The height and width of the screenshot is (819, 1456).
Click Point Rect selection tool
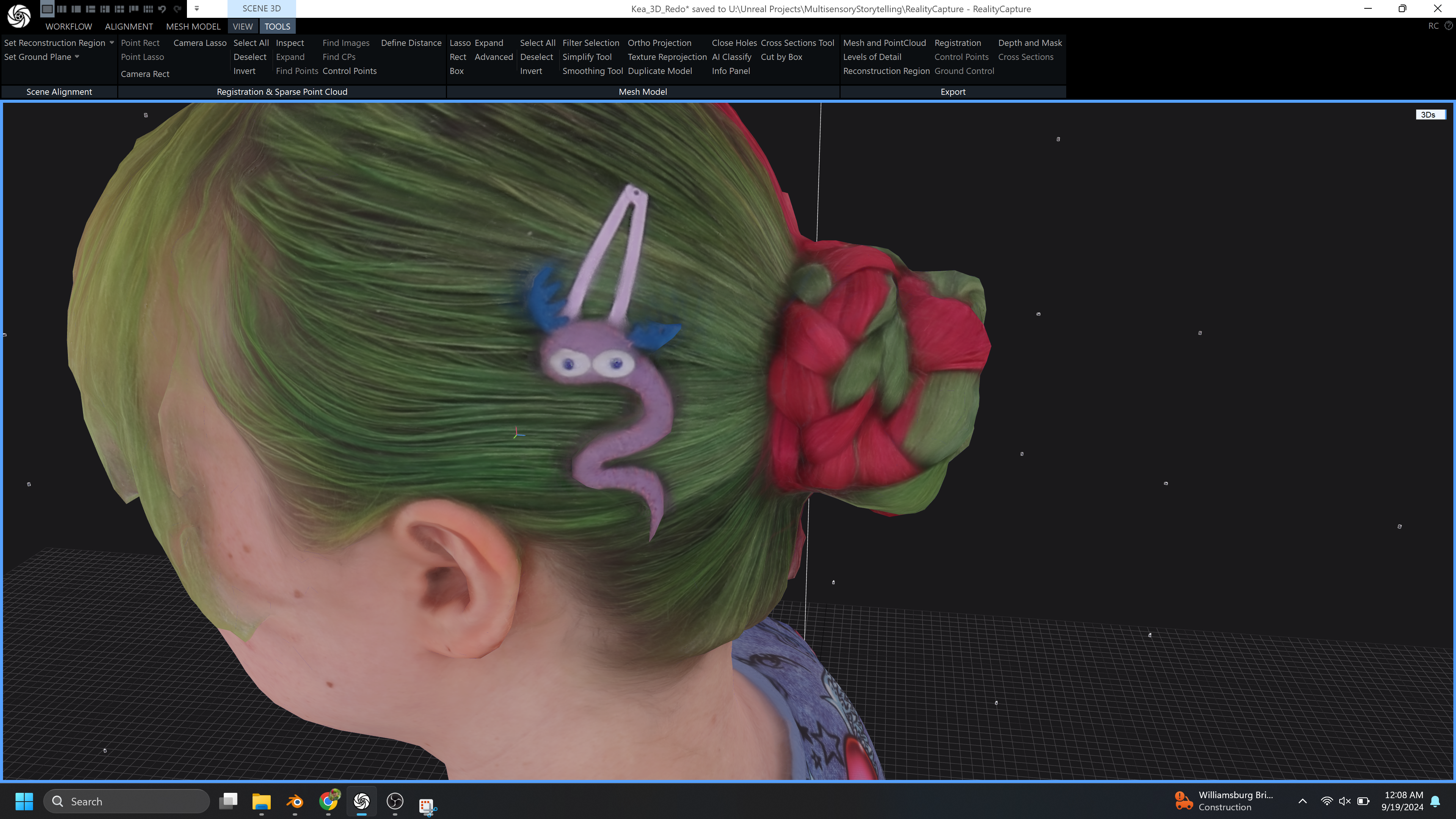[140, 43]
